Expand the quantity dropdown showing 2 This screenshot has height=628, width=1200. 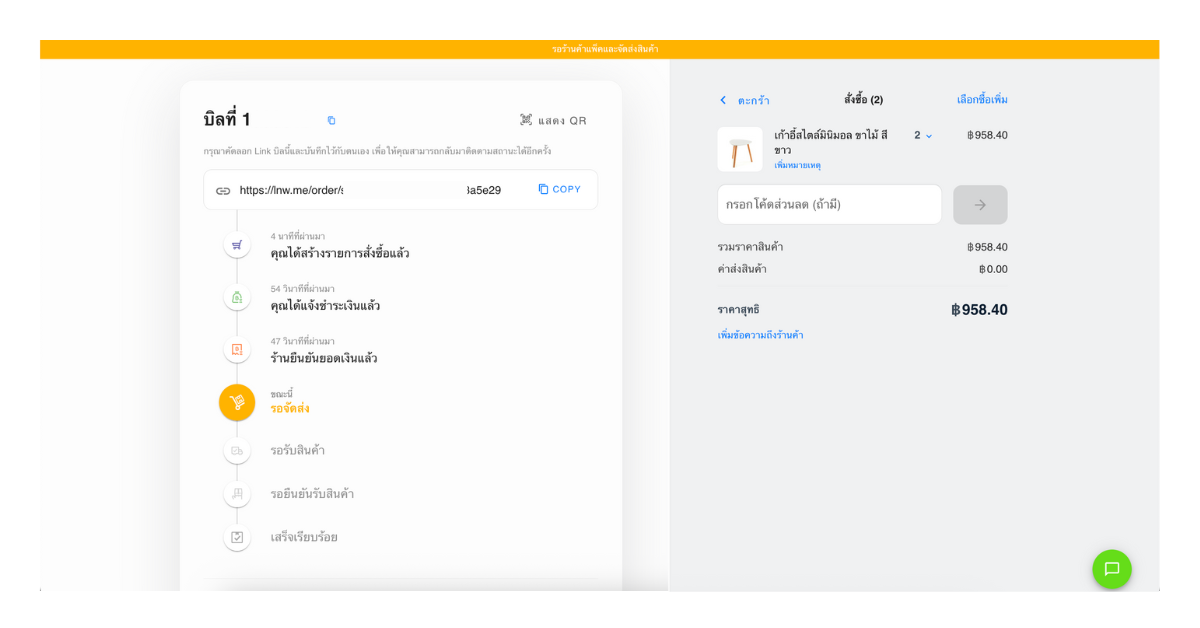[x=923, y=135]
